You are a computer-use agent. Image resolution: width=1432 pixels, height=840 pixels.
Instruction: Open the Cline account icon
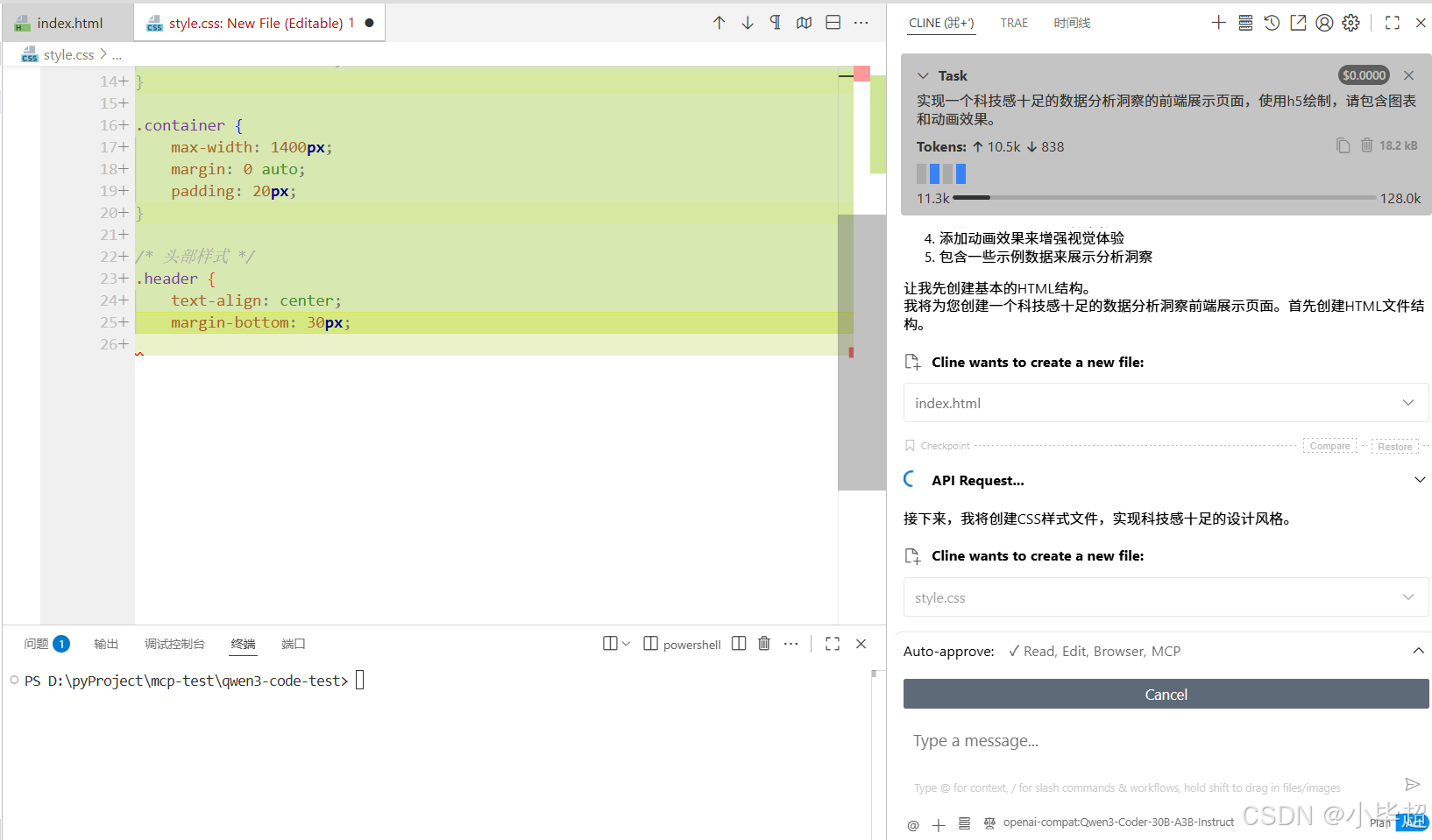[1323, 23]
